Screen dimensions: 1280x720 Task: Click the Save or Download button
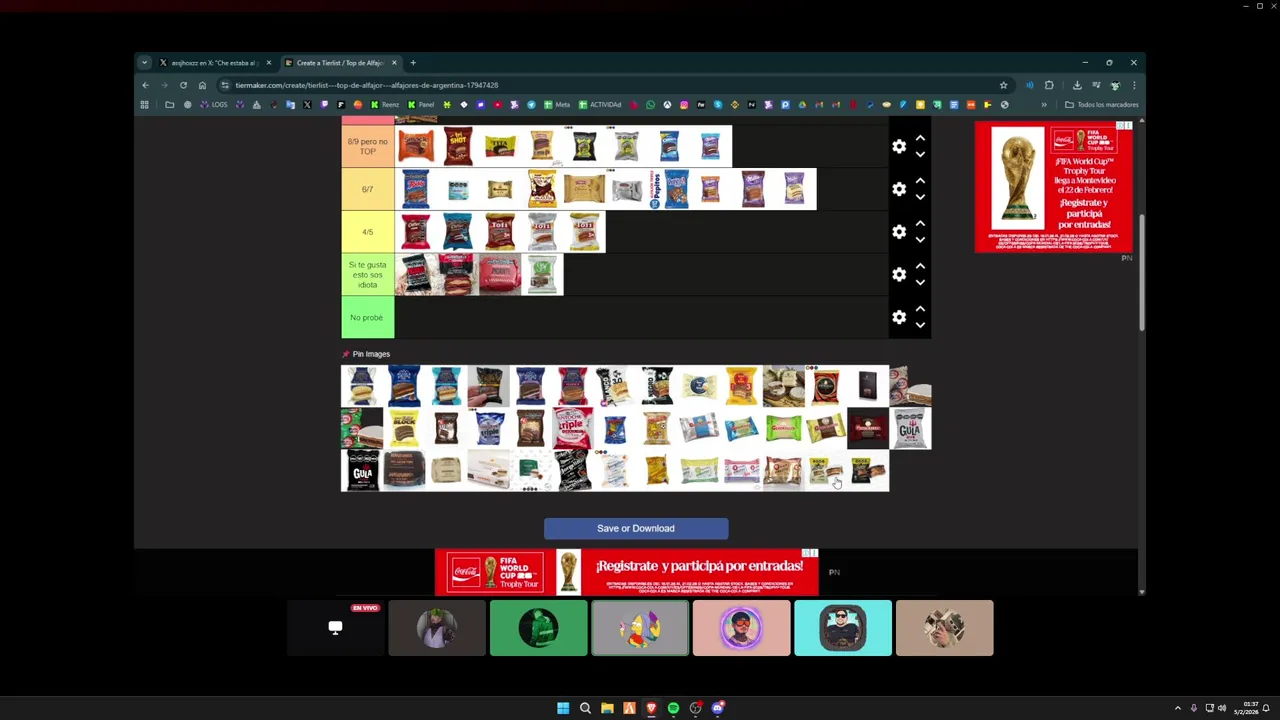(x=636, y=528)
